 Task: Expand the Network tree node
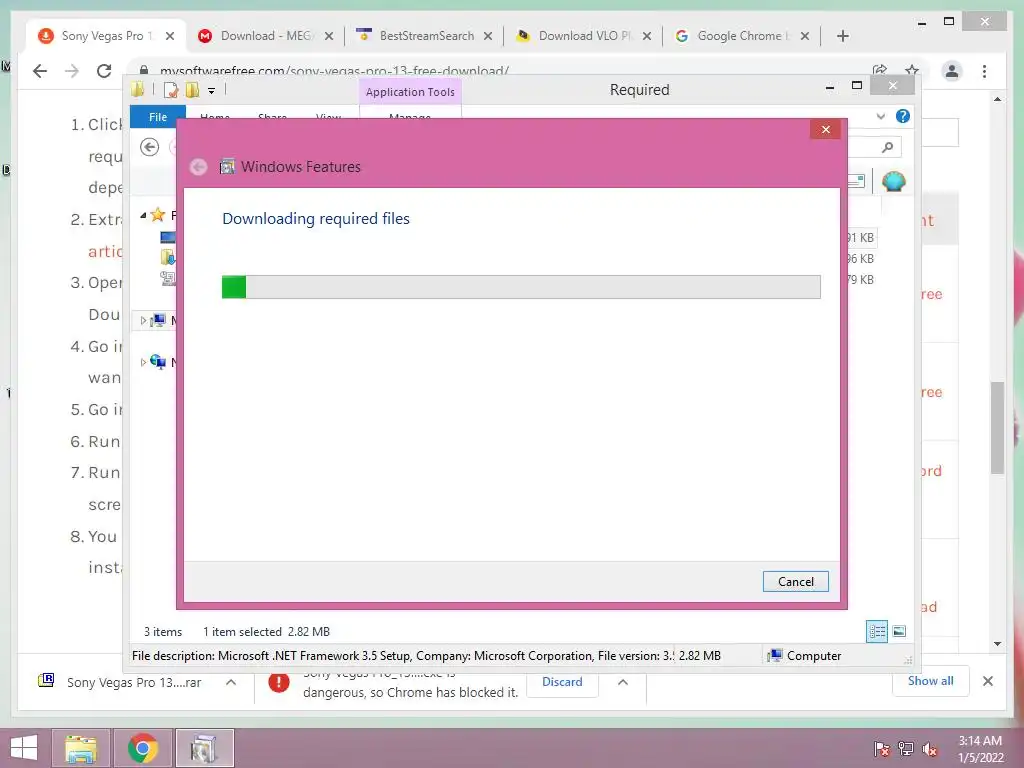(x=143, y=362)
